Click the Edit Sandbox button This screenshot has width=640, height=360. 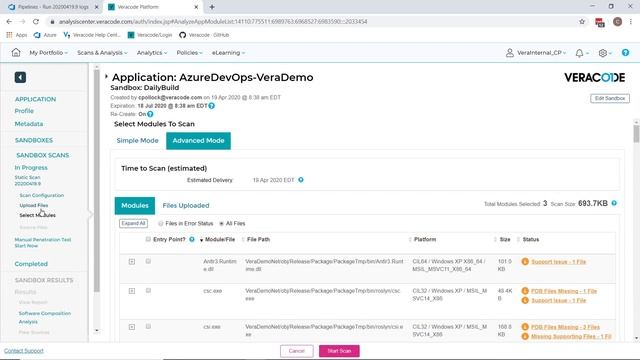click(x=610, y=98)
